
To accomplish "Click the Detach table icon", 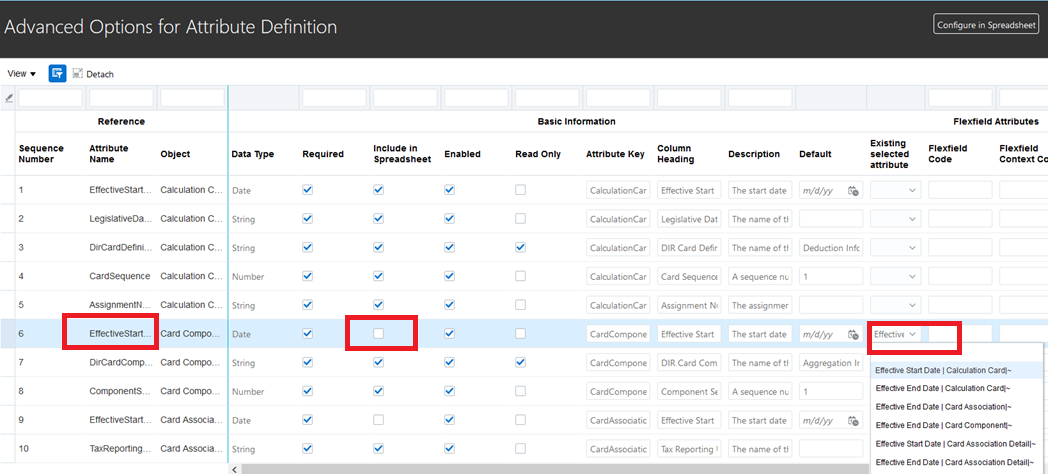I will pyautogui.click(x=78, y=74).
